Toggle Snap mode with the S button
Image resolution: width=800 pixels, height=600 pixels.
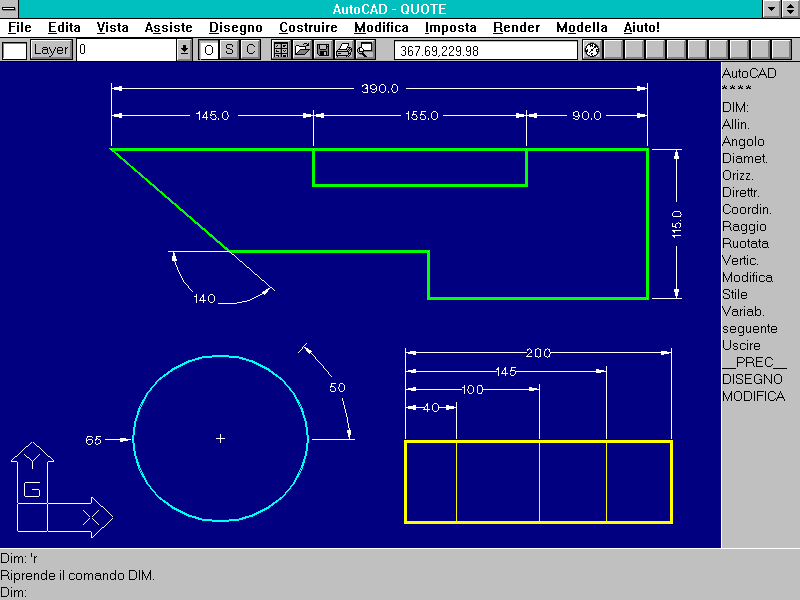tap(230, 50)
